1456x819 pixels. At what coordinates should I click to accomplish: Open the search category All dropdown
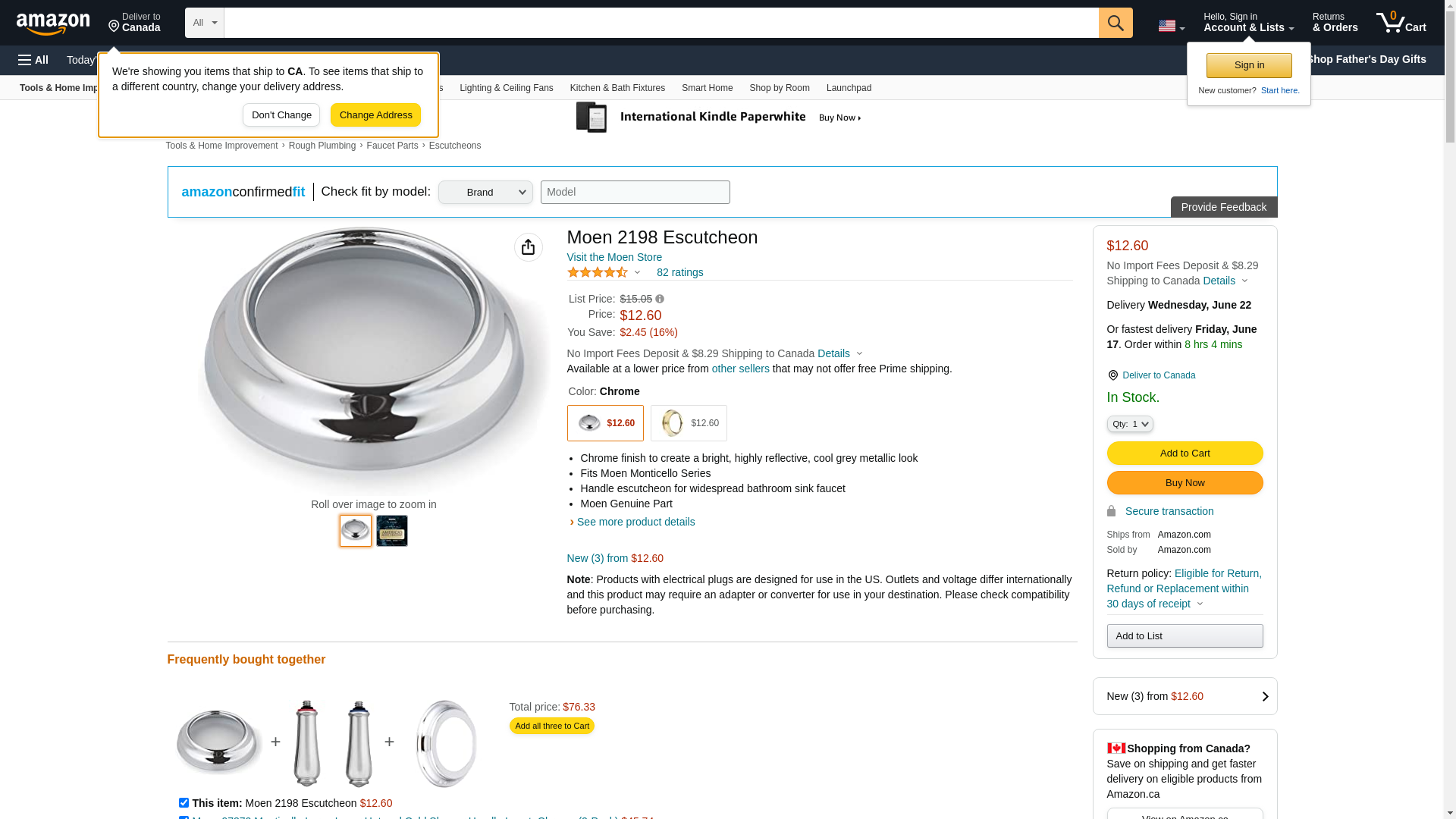[x=205, y=23]
